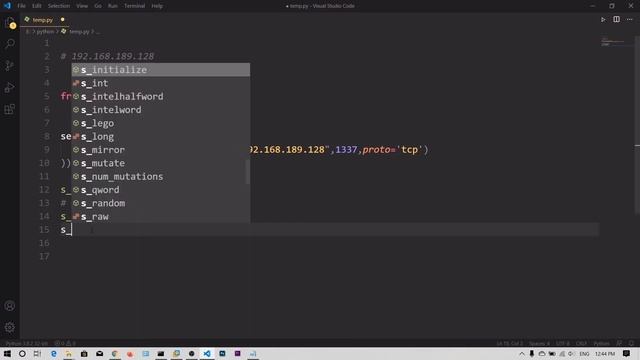The image size is (640, 360).
Task: Choose s_random suggestion
Action: click(x=161, y=203)
